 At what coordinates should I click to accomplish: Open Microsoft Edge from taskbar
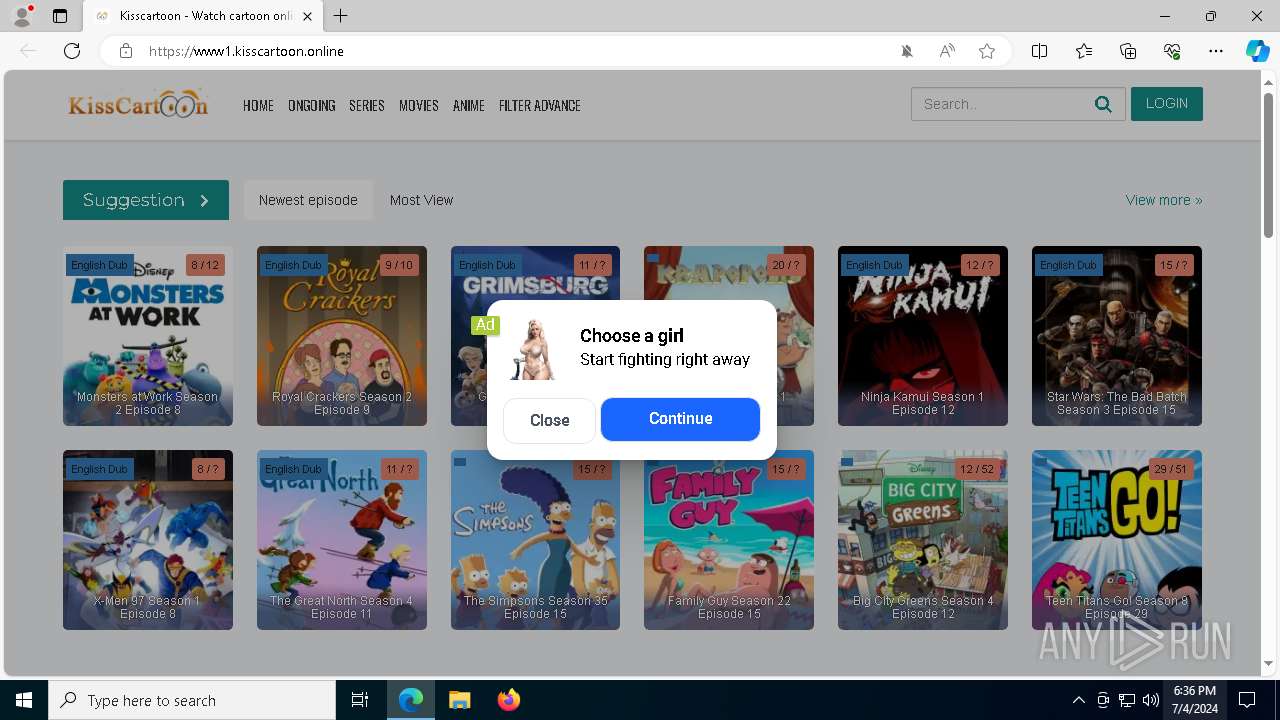pos(411,700)
